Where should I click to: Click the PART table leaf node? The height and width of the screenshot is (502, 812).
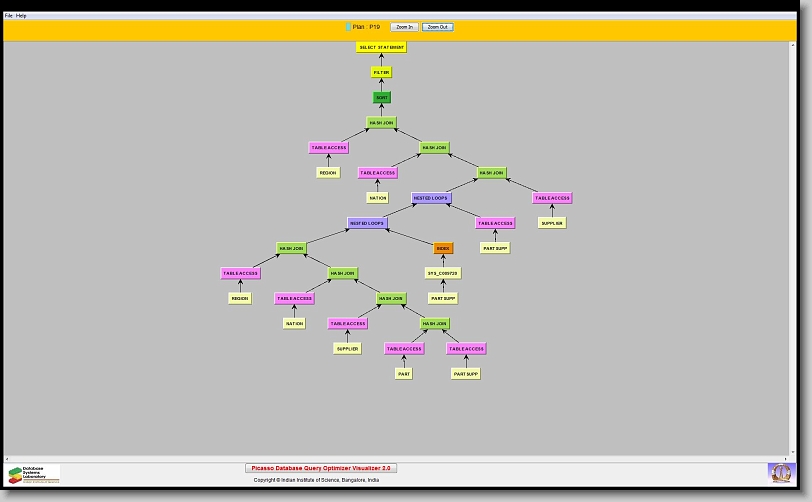point(404,374)
